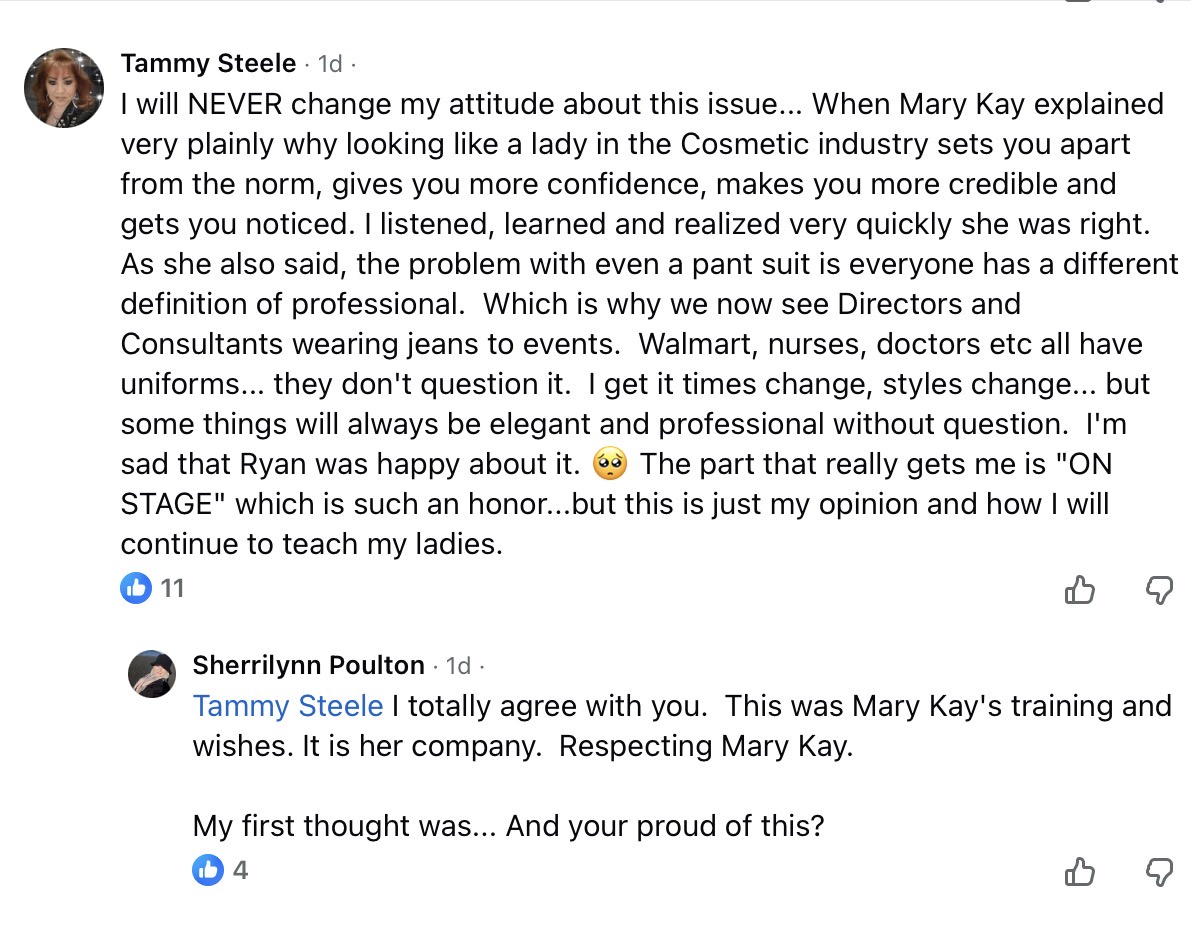Open Sherrilynn Poulton's profile avatar
Image resolution: width=1191 pixels, height=931 pixels.
[152, 672]
